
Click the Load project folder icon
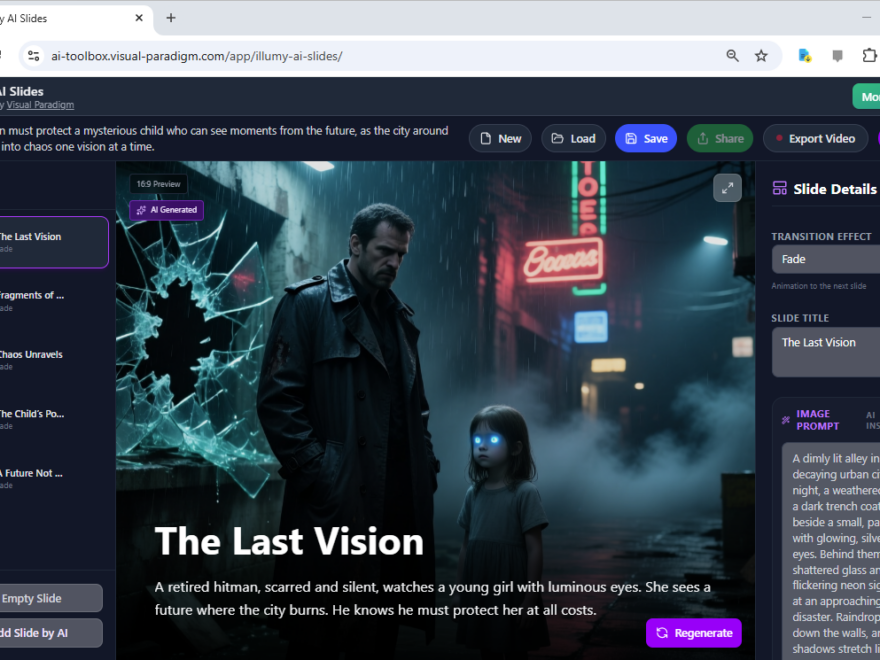click(556, 138)
